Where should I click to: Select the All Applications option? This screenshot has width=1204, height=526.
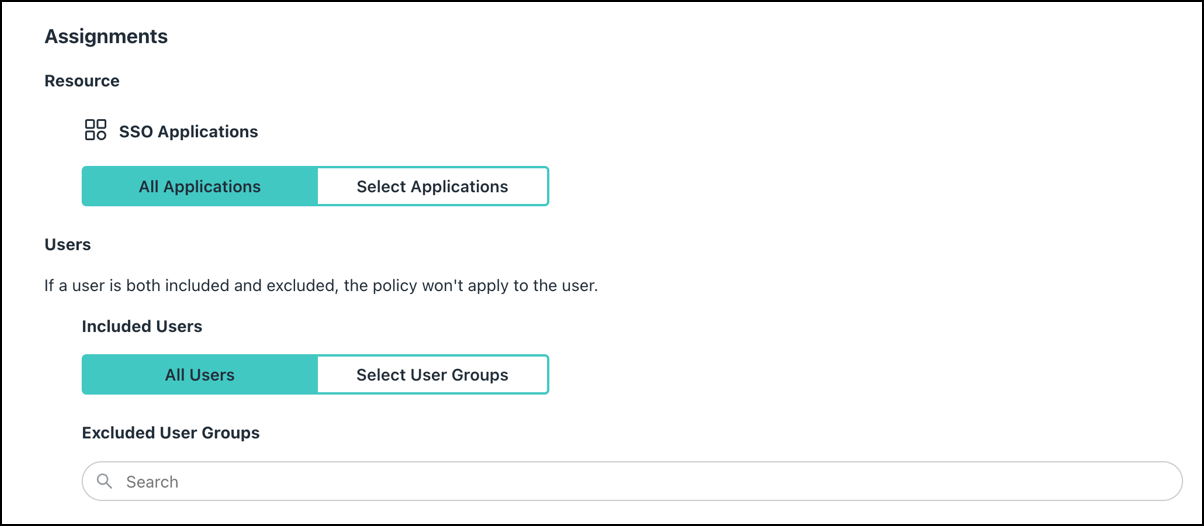[200, 187]
